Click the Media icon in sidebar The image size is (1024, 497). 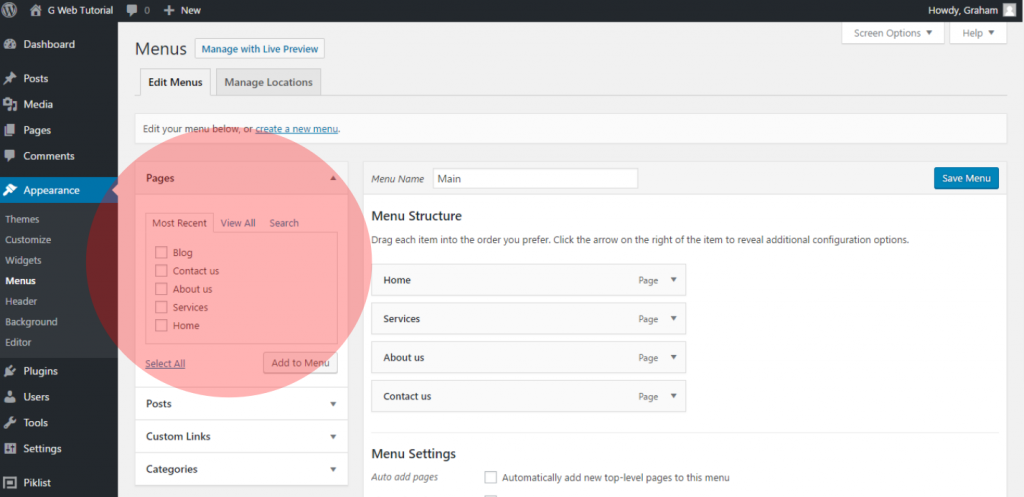click(x=10, y=104)
